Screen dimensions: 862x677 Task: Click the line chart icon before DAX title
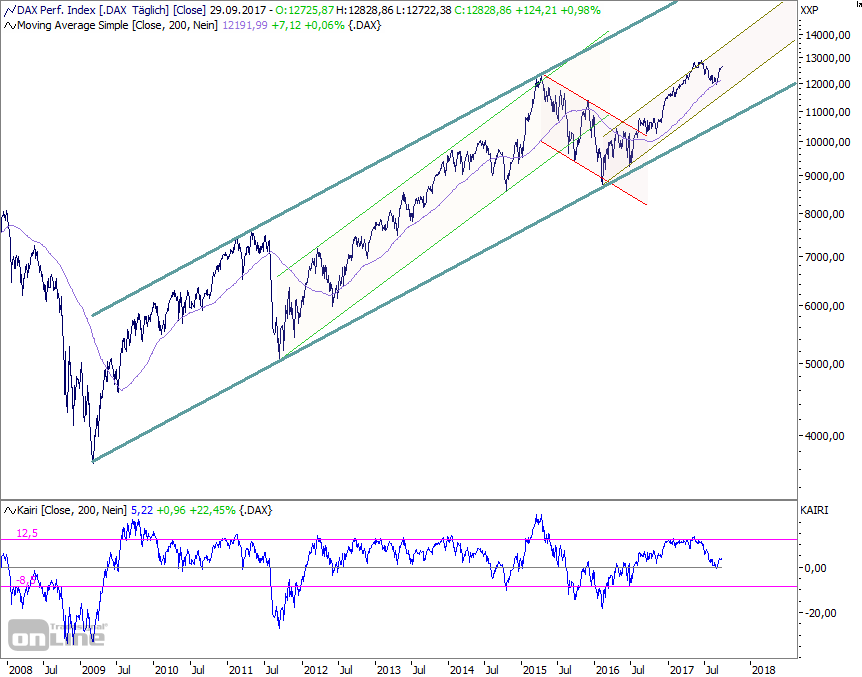[10, 10]
